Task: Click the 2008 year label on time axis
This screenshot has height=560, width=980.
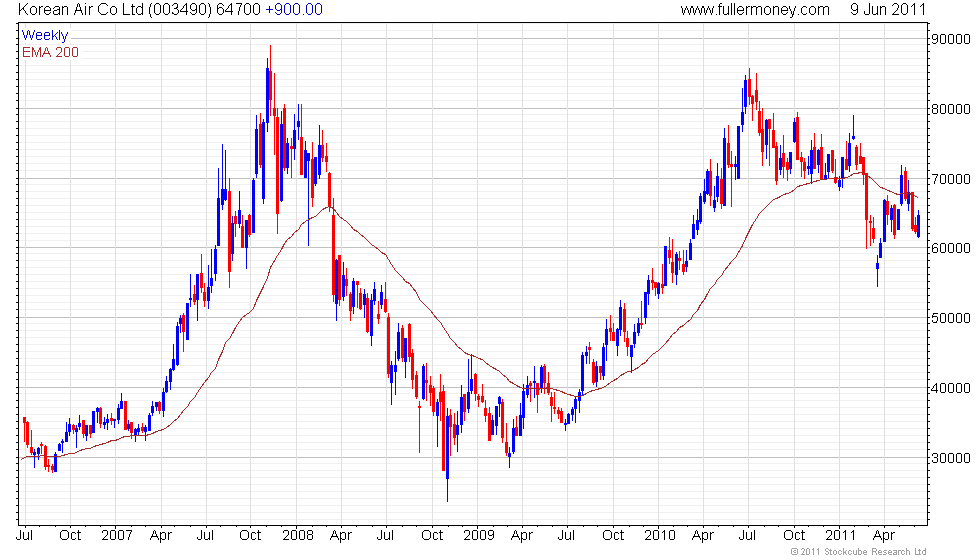Action: (298, 535)
